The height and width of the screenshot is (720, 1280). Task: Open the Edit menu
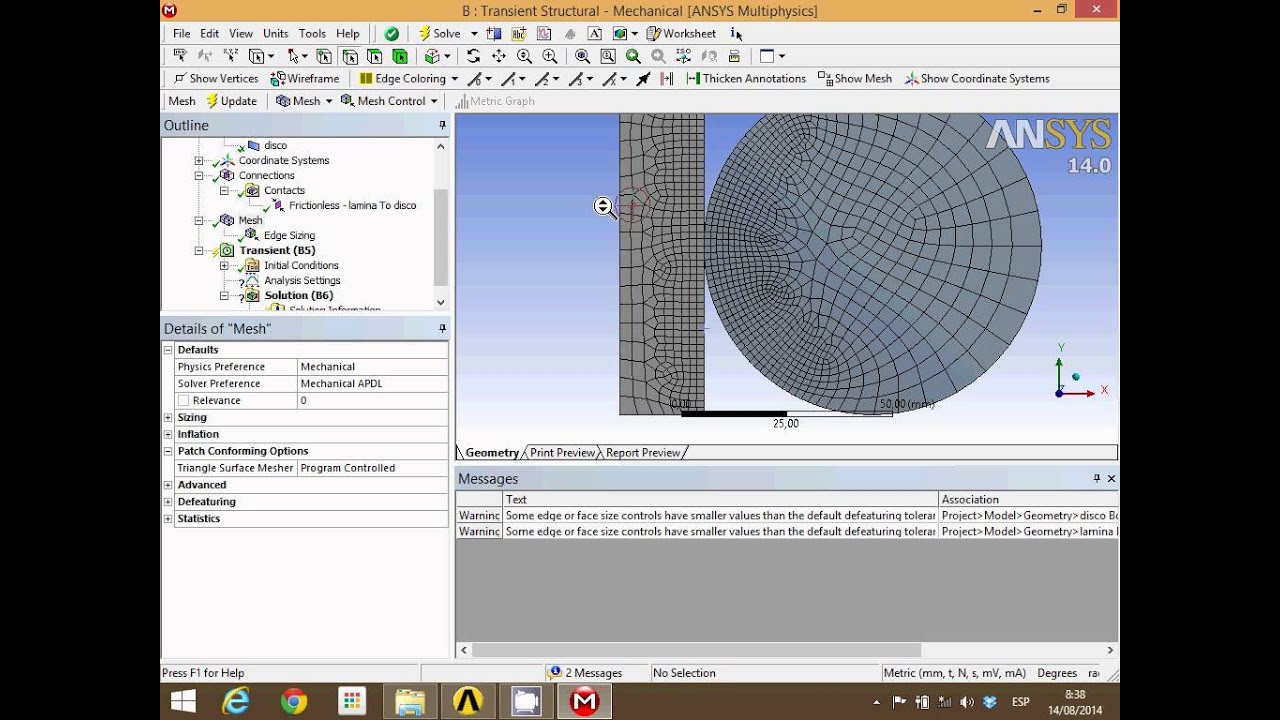[209, 33]
